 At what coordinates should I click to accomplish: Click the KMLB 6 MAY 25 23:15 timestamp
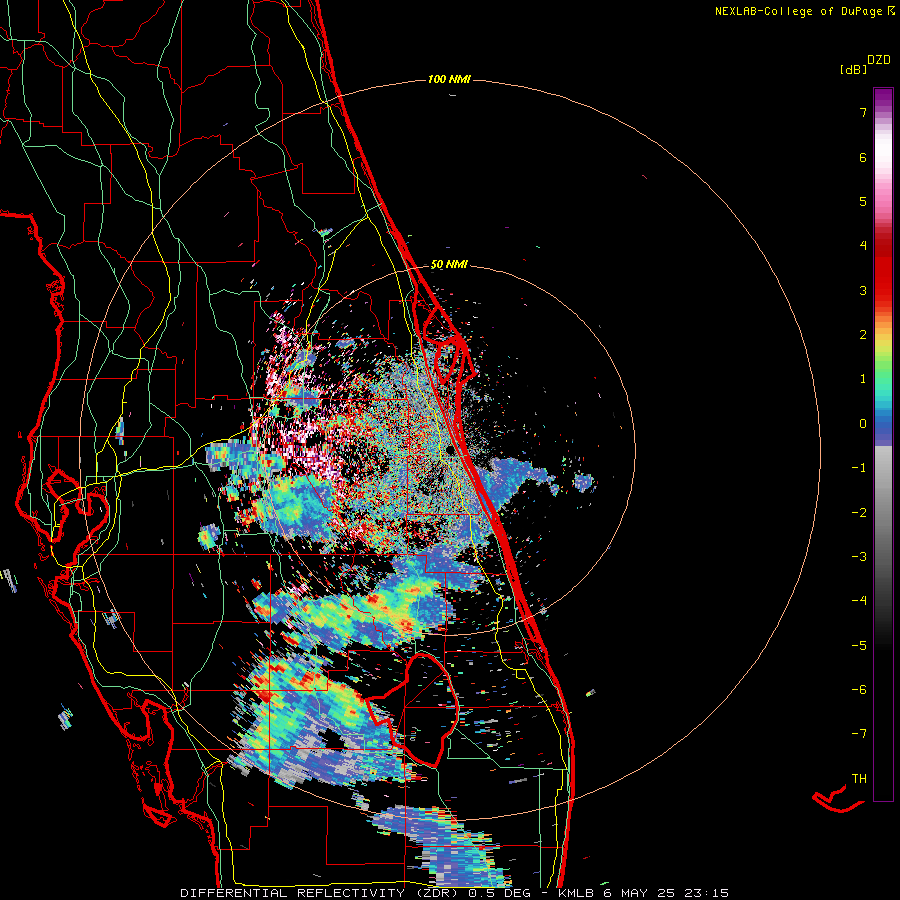pyautogui.click(x=643, y=893)
